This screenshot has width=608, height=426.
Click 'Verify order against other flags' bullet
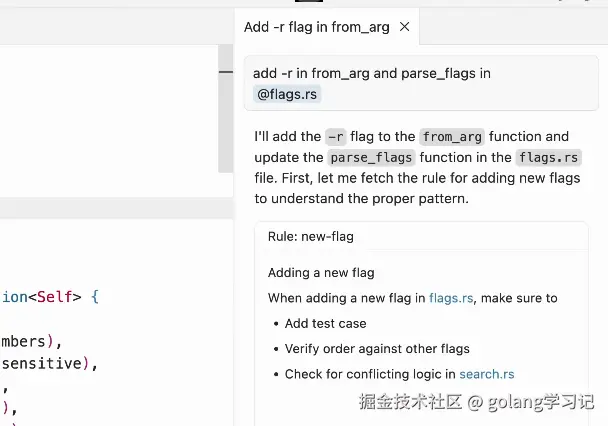point(377,349)
